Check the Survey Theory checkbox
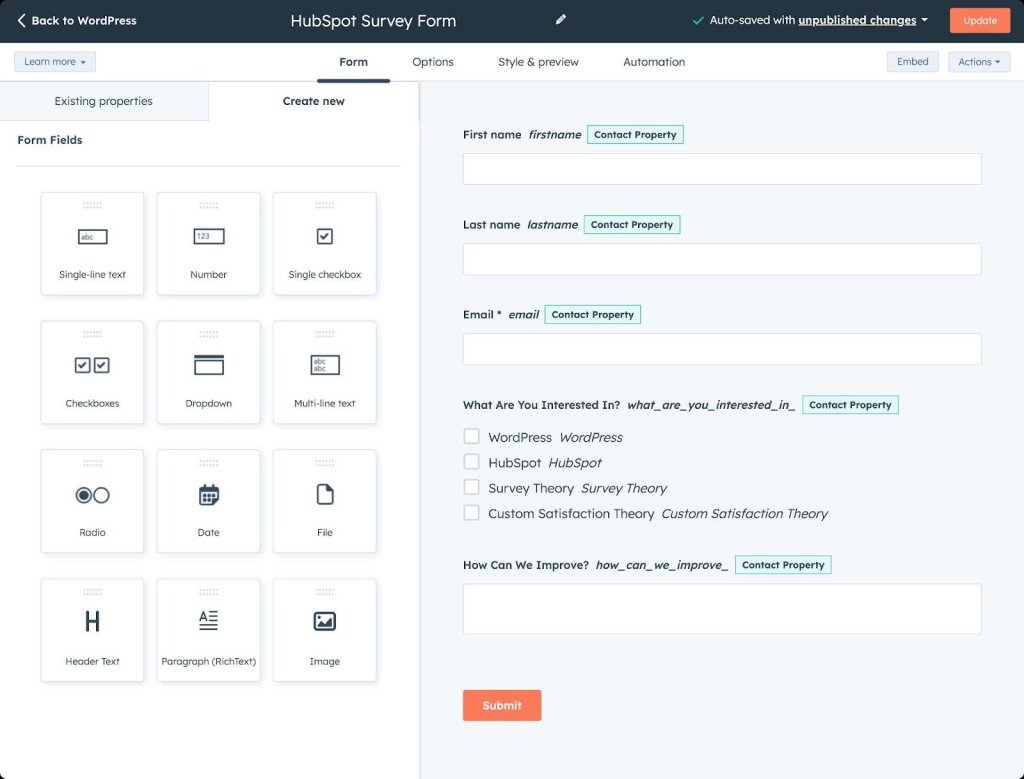 [x=471, y=487]
